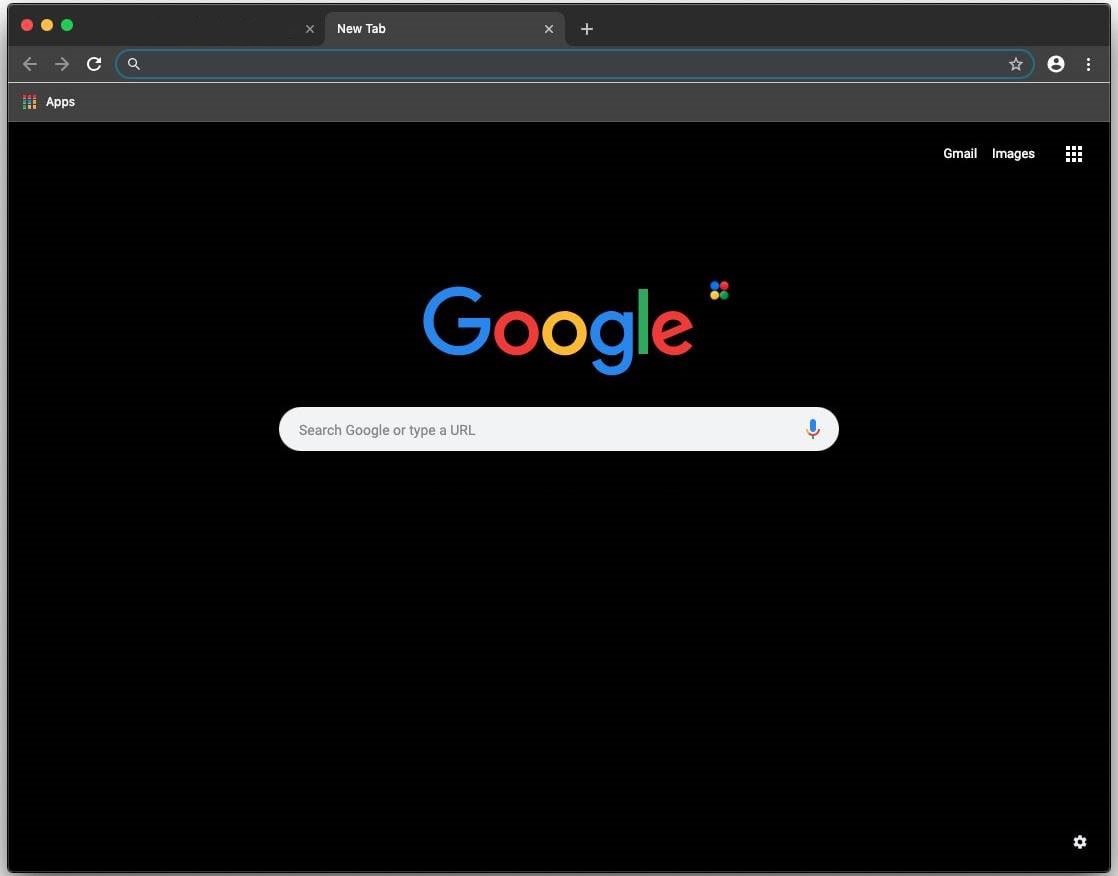The width and height of the screenshot is (1118, 876).
Task: Close the first untitled tab
Action: [309, 29]
